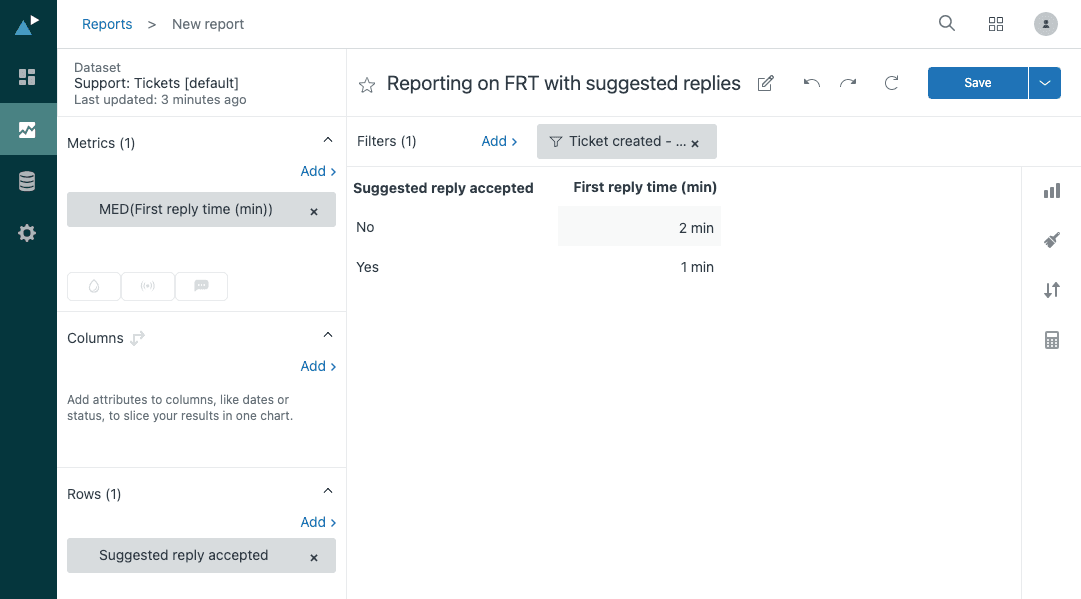Image resolution: width=1081 pixels, height=599 pixels.
Task: Click the search magnifier icon
Action: coord(946,23)
